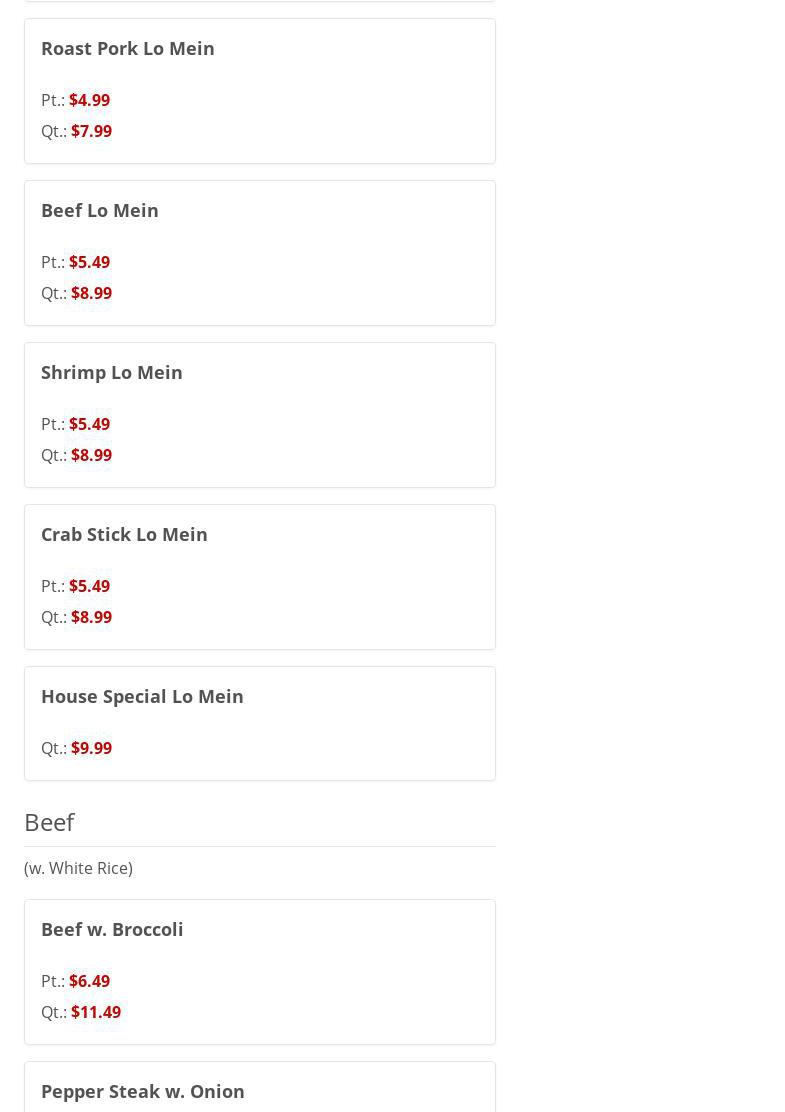Select Crab Stick Lo Mein quart price
Viewport: 785px width, 1112px height.
click(91, 617)
